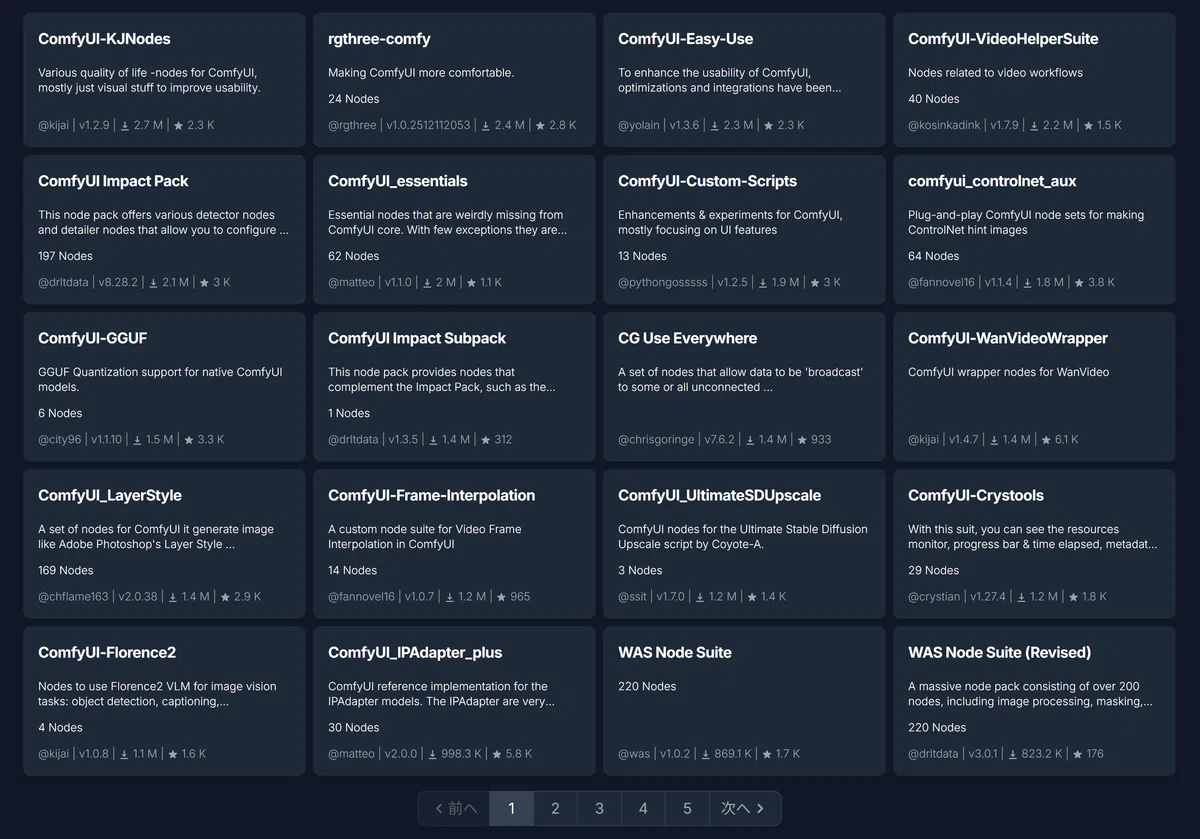This screenshot has height=839, width=1200.
Task: Open the ComfyUI_UltimateSDUpscale title
Action: [719, 495]
